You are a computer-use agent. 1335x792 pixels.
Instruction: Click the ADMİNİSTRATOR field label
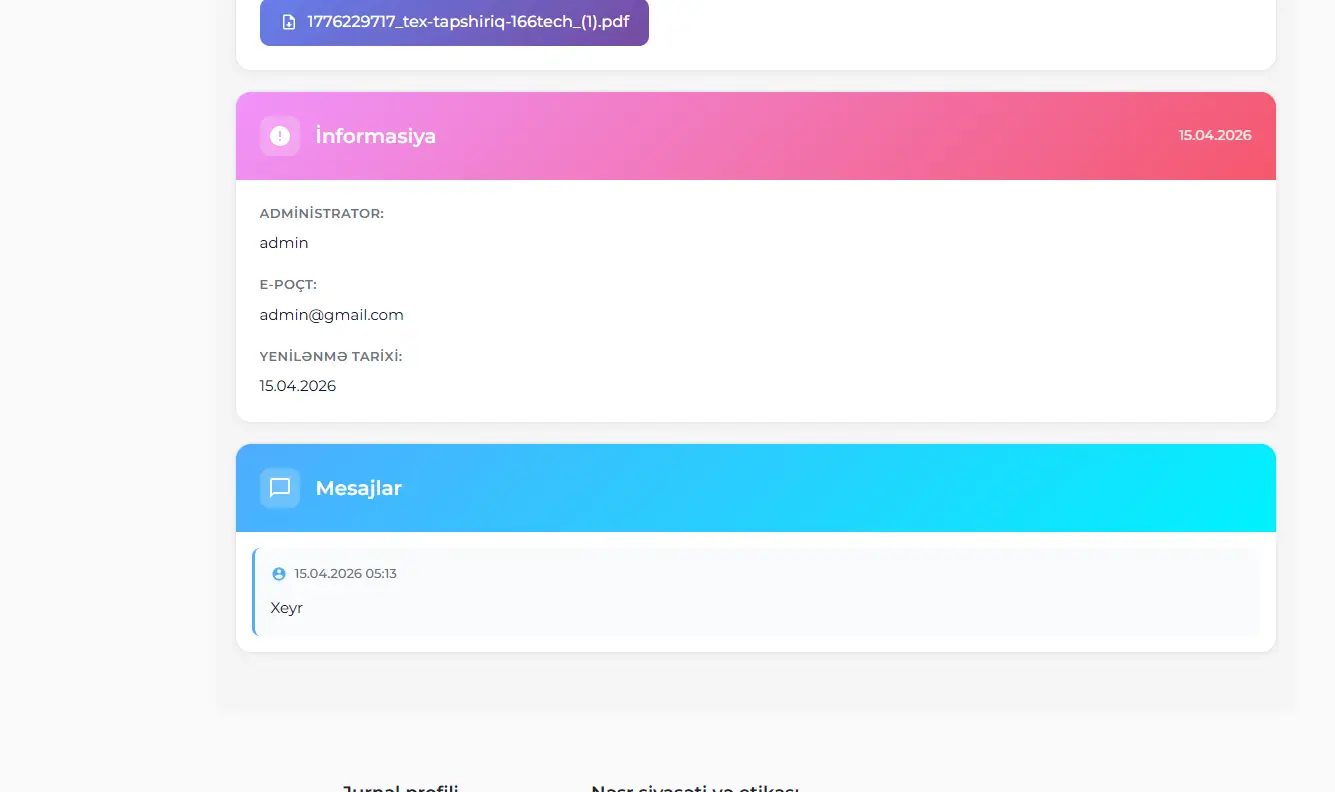pyautogui.click(x=321, y=214)
